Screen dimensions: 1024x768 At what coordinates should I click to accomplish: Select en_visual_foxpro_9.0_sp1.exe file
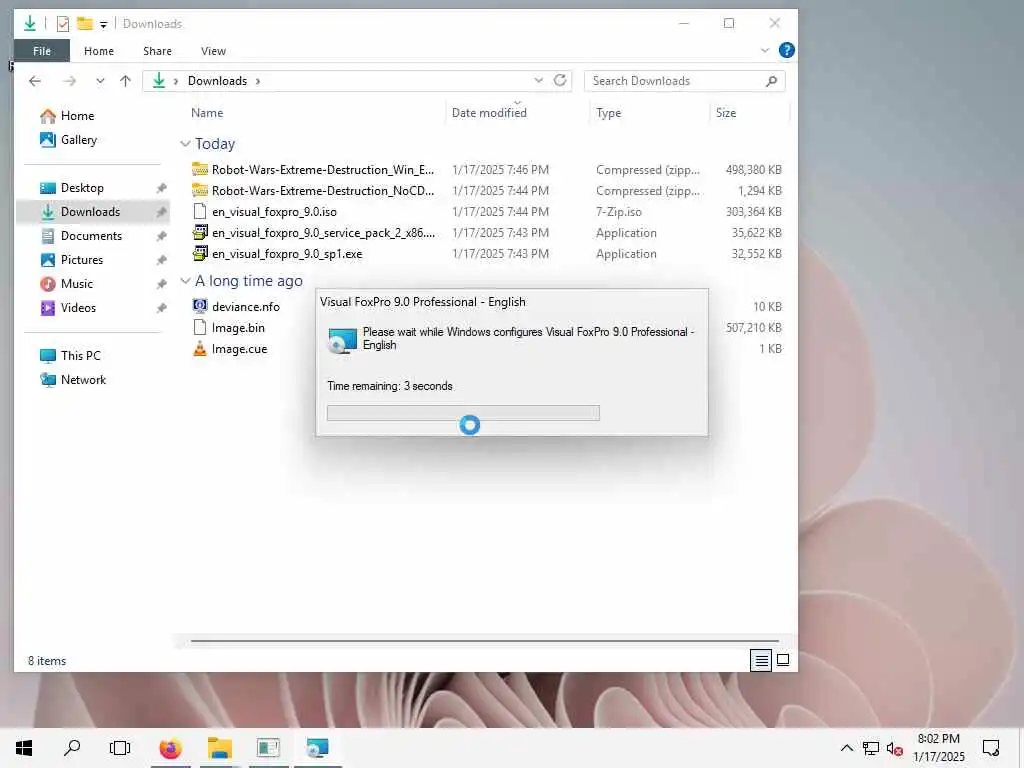pyautogui.click(x=287, y=254)
